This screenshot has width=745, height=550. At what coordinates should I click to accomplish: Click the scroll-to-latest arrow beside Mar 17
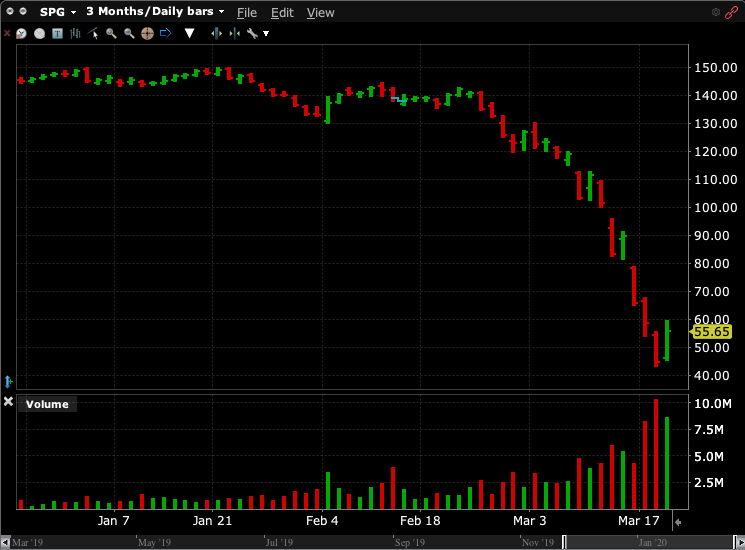(678, 522)
